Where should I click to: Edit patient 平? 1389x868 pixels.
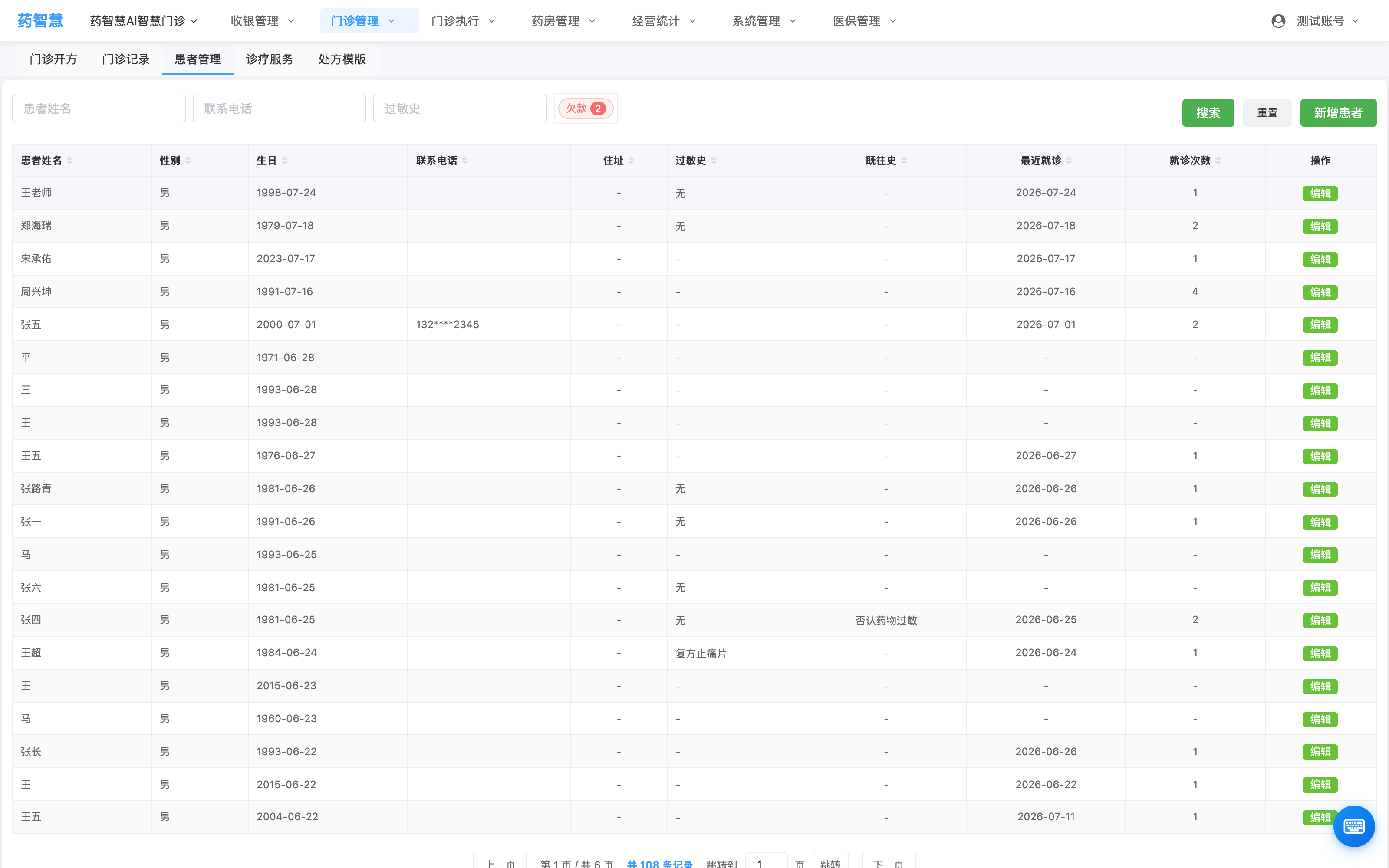pyautogui.click(x=1320, y=358)
